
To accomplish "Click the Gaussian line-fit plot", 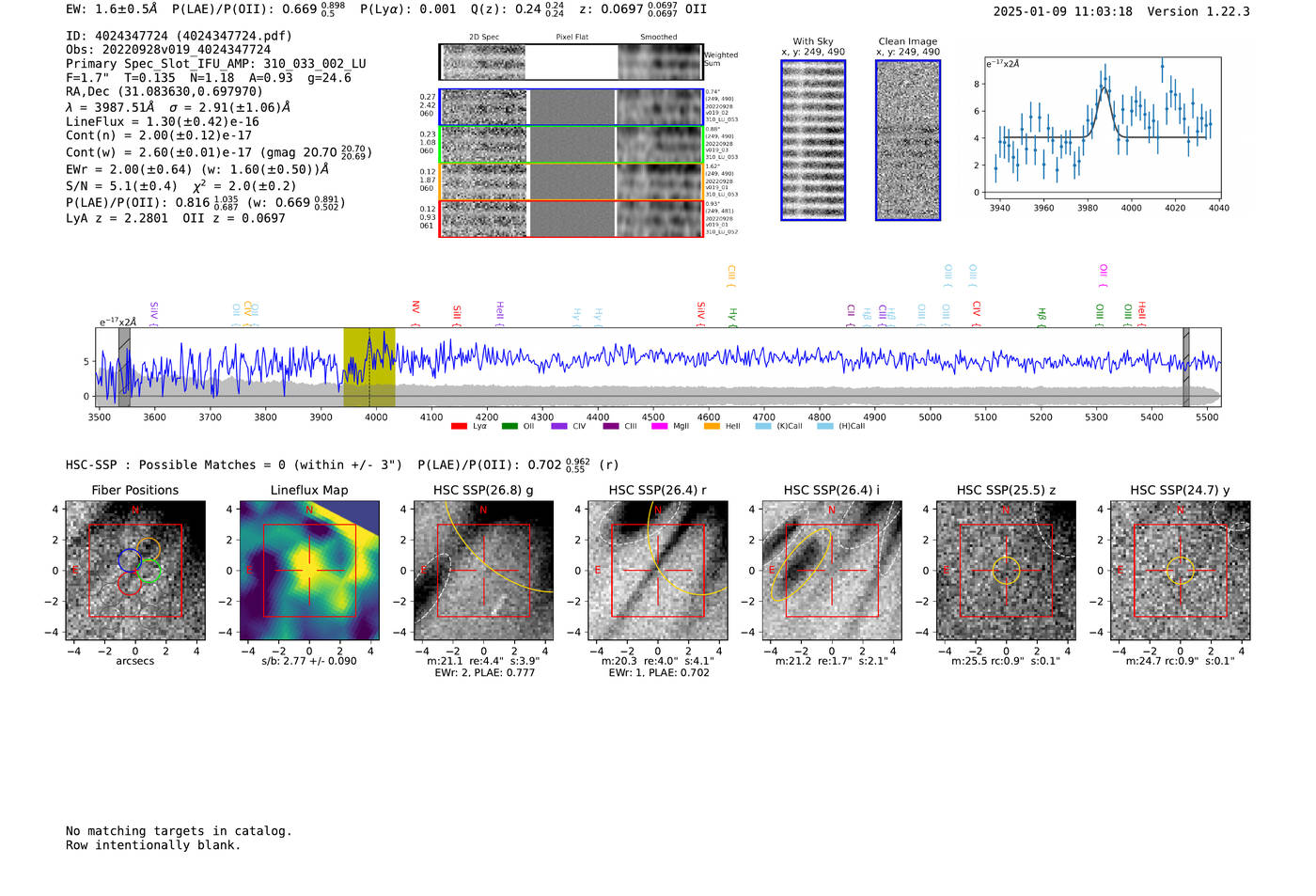I will (x=1103, y=129).
